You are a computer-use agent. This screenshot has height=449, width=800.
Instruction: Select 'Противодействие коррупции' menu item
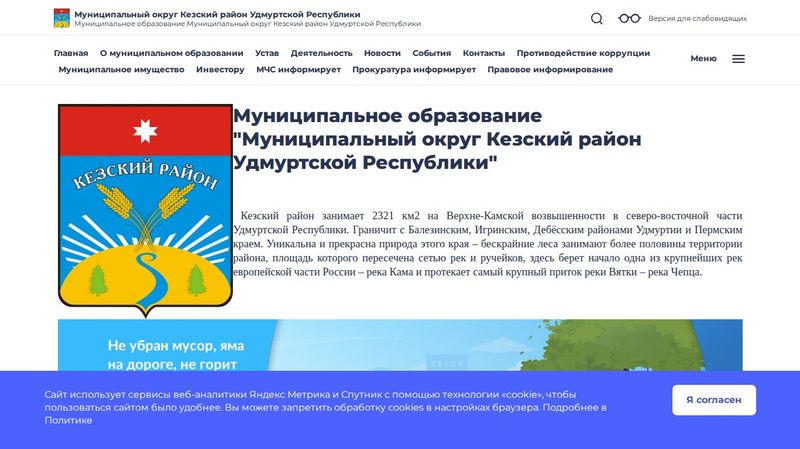click(583, 53)
